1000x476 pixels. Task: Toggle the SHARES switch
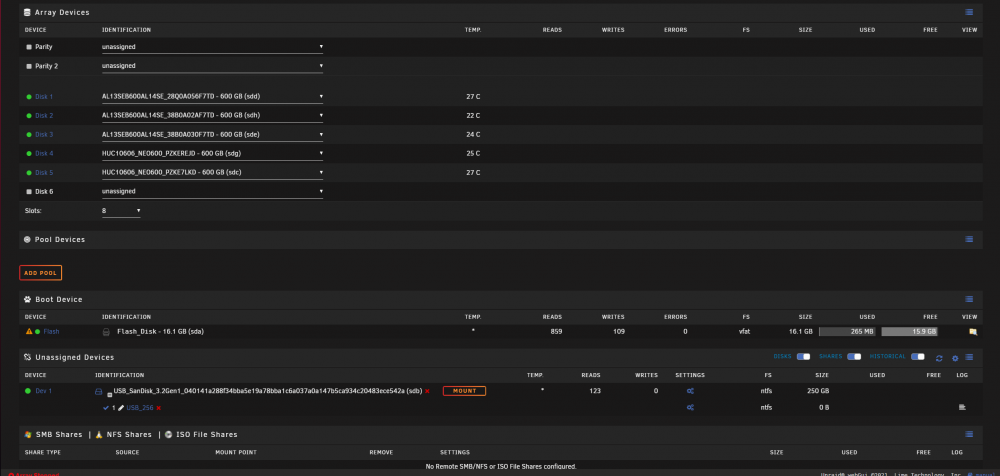click(854, 357)
